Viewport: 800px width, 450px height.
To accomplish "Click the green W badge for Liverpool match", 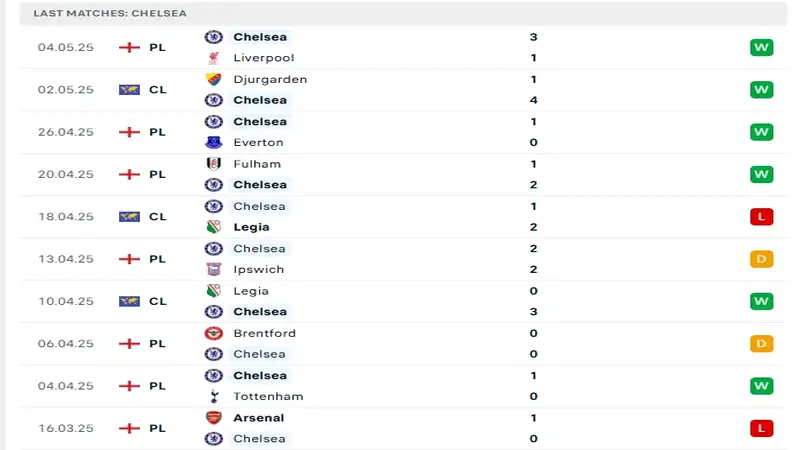I will pos(761,47).
